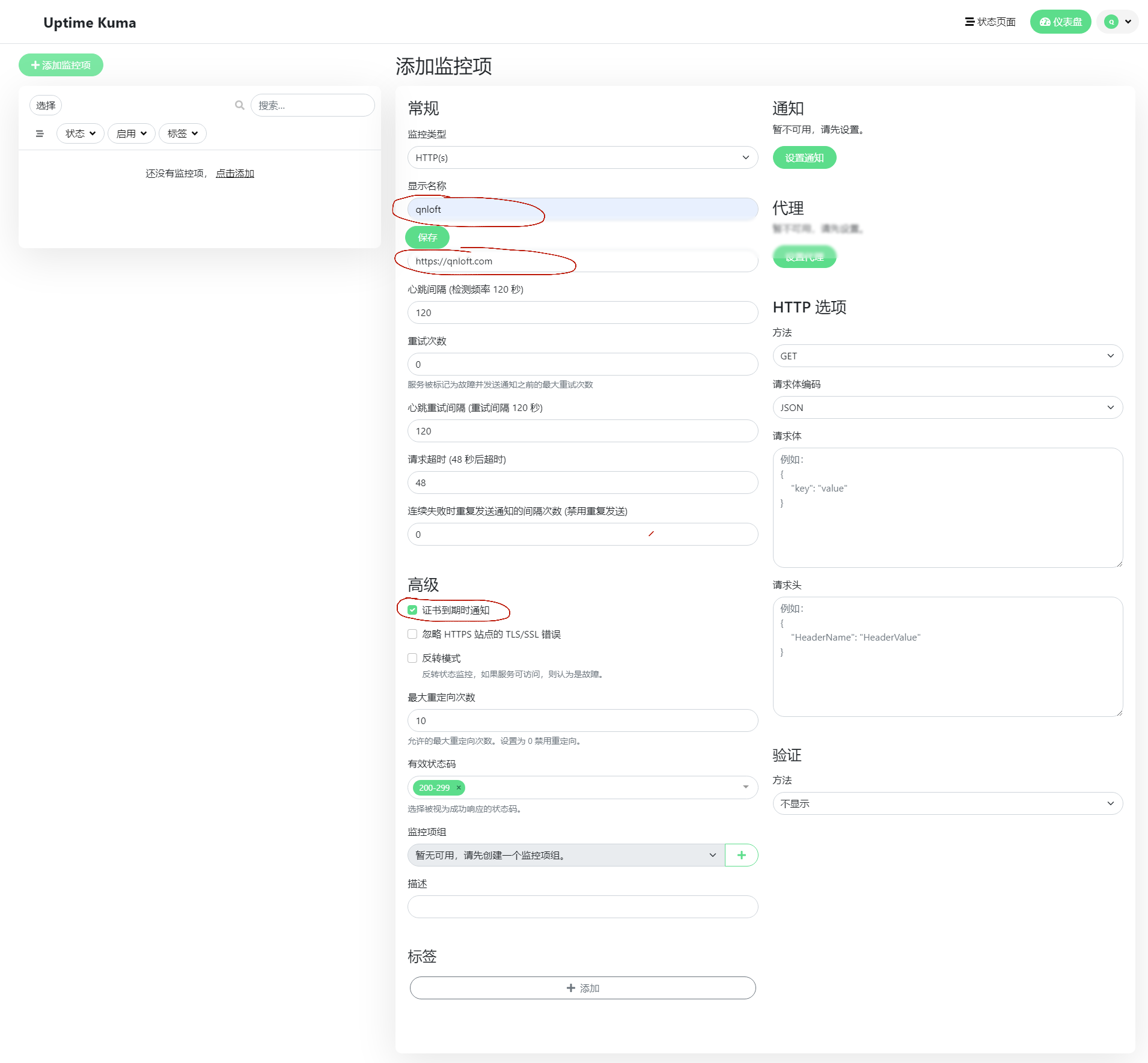The width and height of the screenshot is (1148, 1063).
Task: Expand the accepted status codes dropdown arrow
Action: (x=745, y=787)
